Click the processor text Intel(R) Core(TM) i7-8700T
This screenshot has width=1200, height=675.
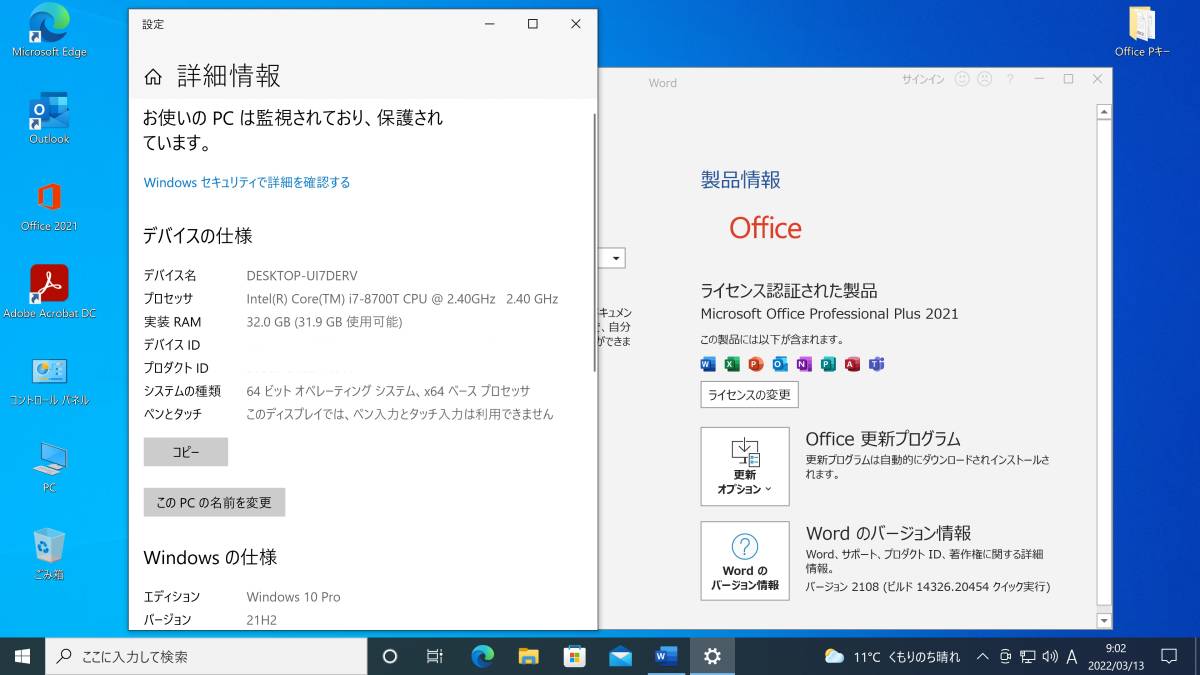[402, 298]
